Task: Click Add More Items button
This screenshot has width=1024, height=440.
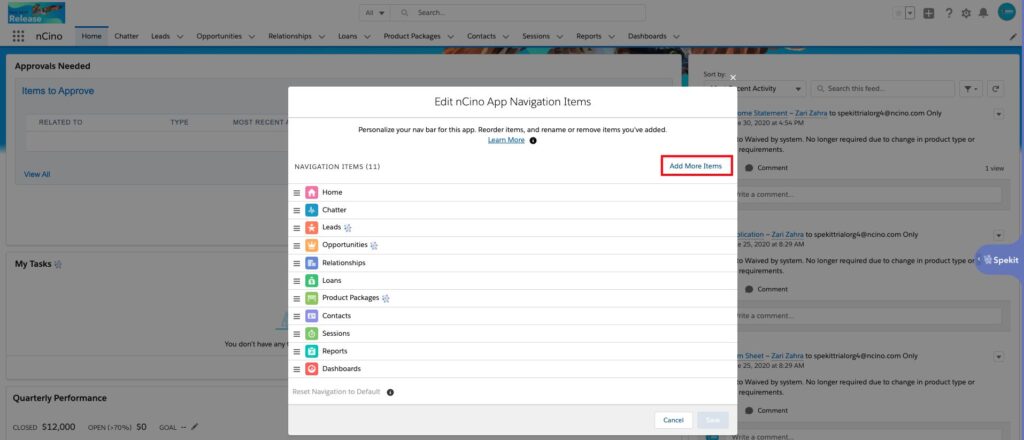Action: coord(696,166)
